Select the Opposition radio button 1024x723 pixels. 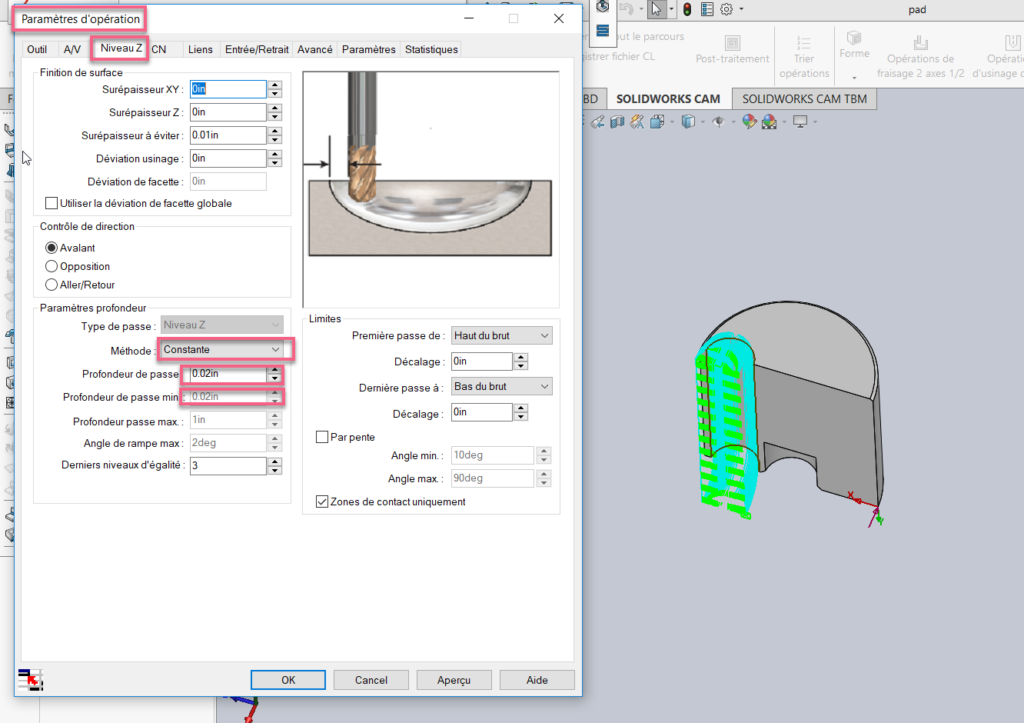click(52, 266)
